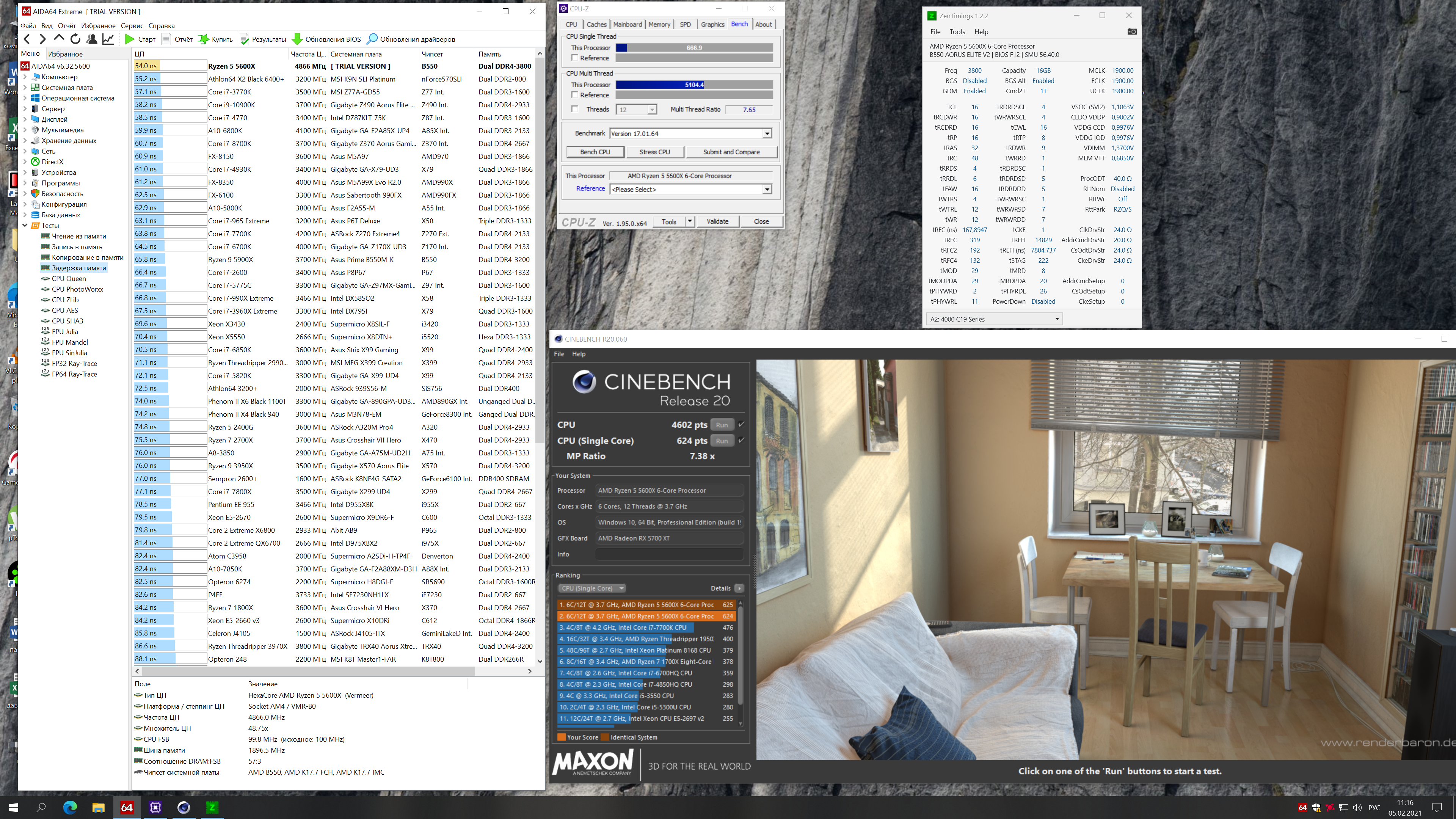Navigate back with AIDA64 left arrow
Viewport: 1456px width, 819px height.
[27, 39]
